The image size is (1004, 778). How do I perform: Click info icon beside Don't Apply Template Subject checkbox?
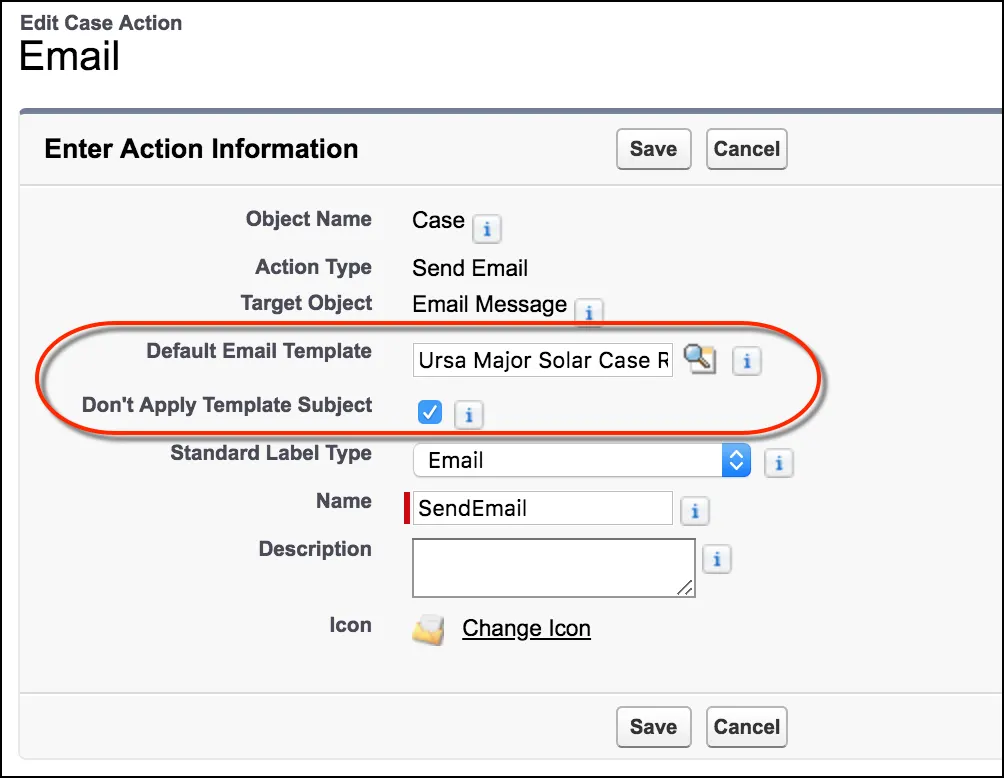pyautogui.click(x=468, y=415)
